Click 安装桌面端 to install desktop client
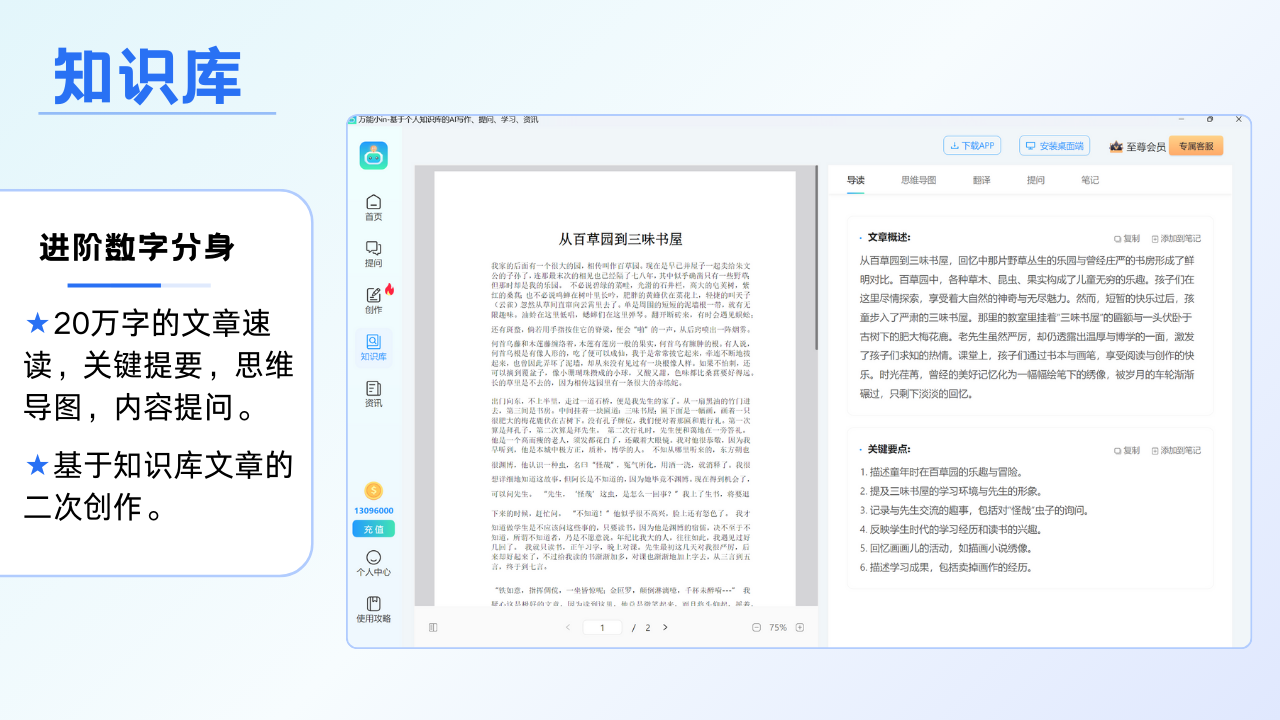Image resolution: width=1280 pixels, height=720 pixels. click(x=1054, y=145)
